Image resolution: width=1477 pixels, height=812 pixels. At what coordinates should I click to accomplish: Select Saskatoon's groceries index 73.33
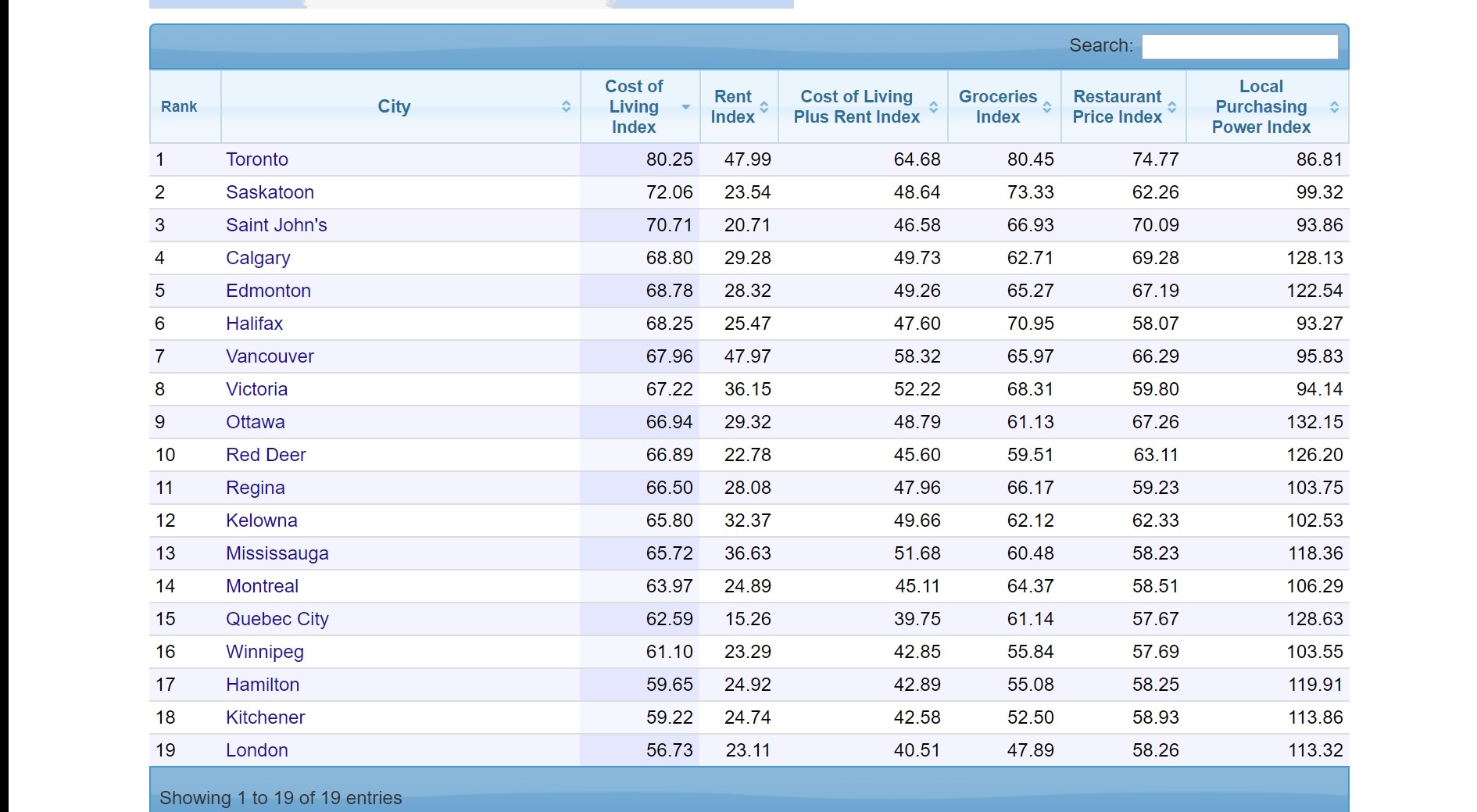coord(1031,192)
